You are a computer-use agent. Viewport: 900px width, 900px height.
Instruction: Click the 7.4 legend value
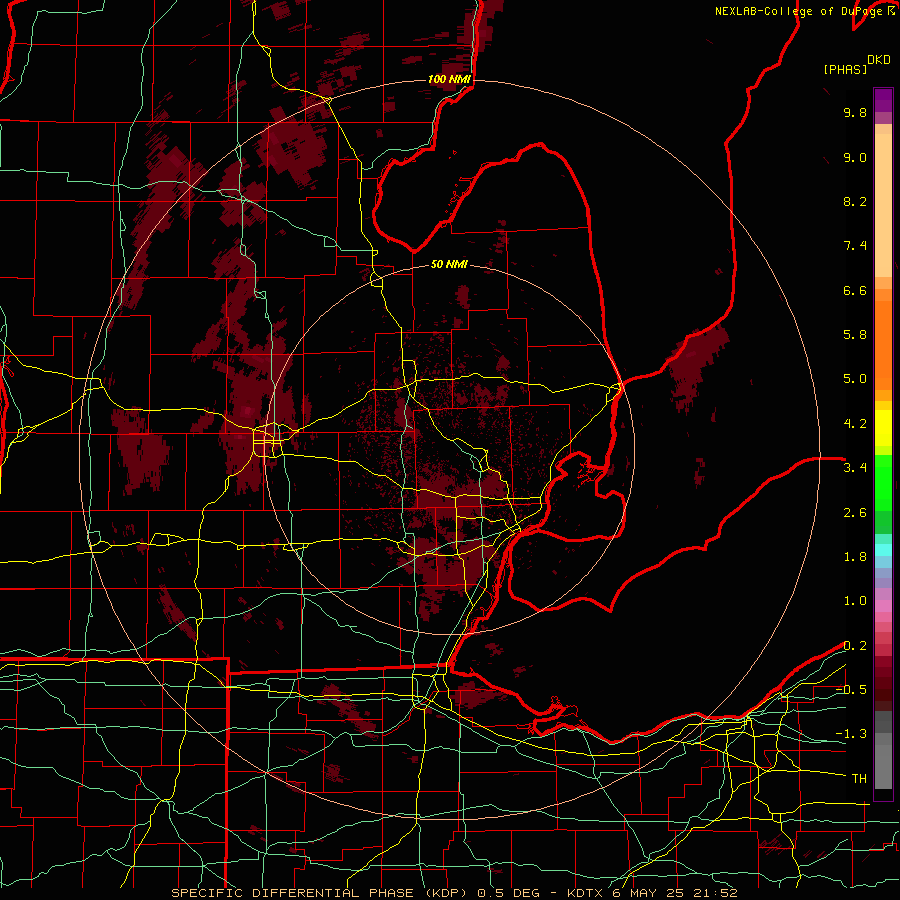[x=855, y=246]
